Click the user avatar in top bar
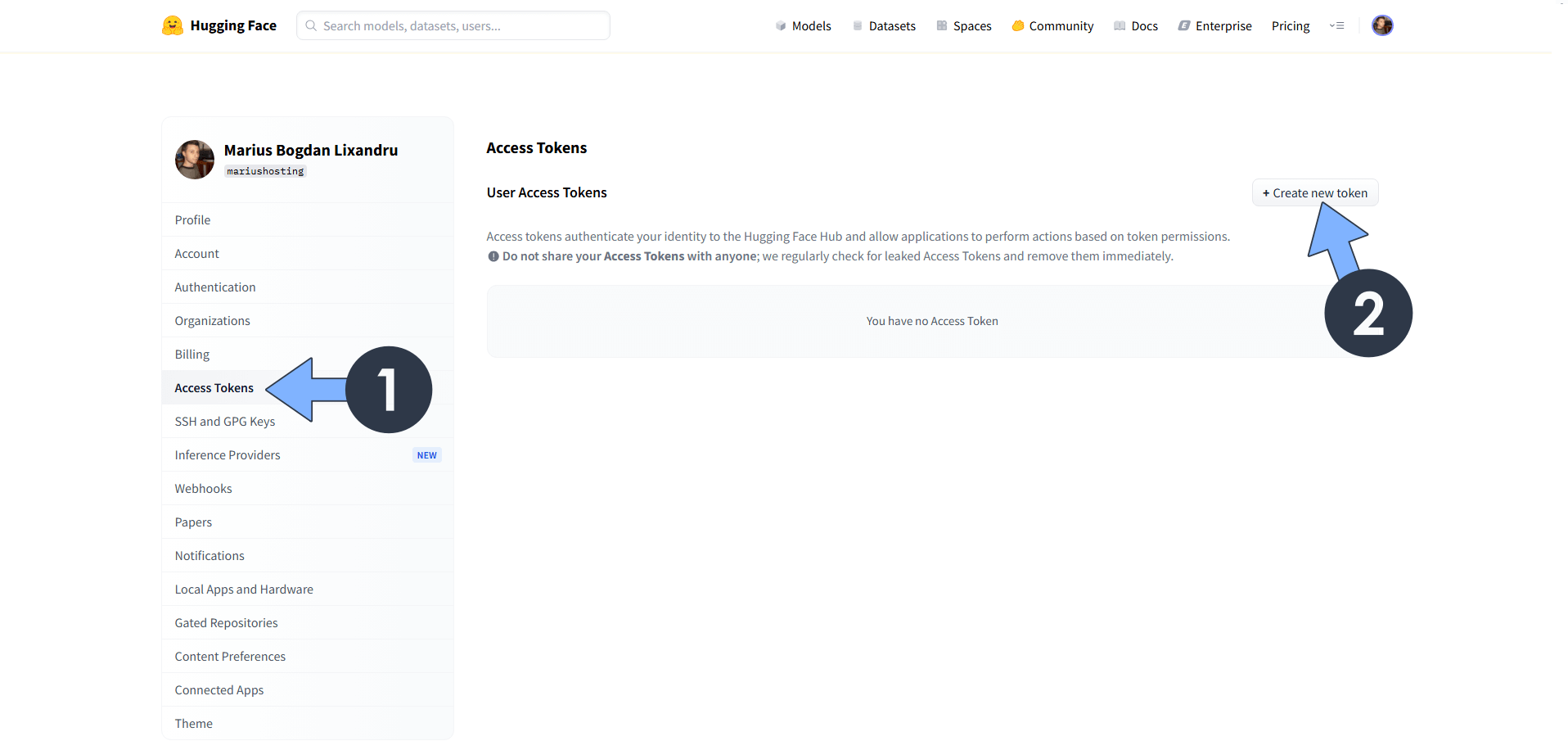 [x=1382, y=25]
